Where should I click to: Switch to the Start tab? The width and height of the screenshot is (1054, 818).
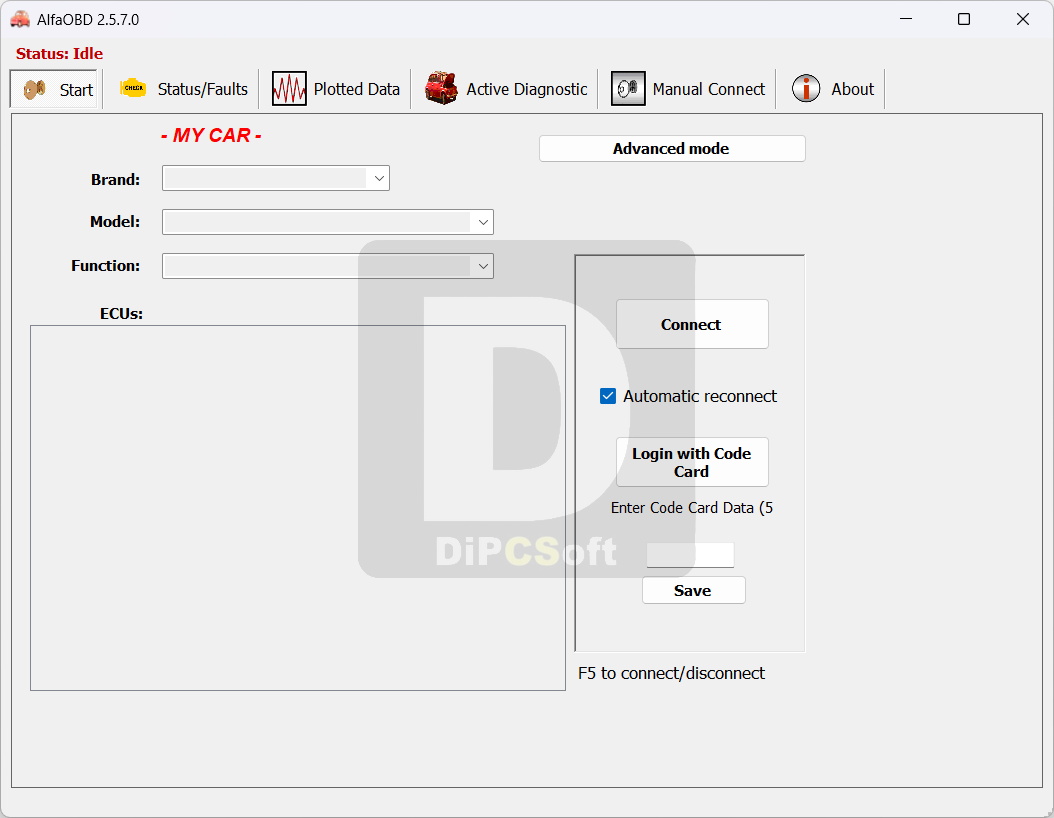(54, 89)
